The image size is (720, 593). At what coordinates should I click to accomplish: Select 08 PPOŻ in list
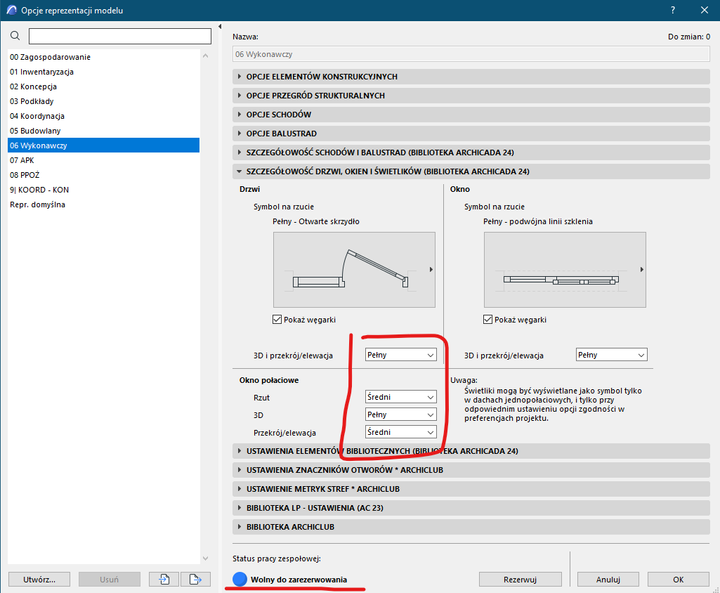point(103,175)
